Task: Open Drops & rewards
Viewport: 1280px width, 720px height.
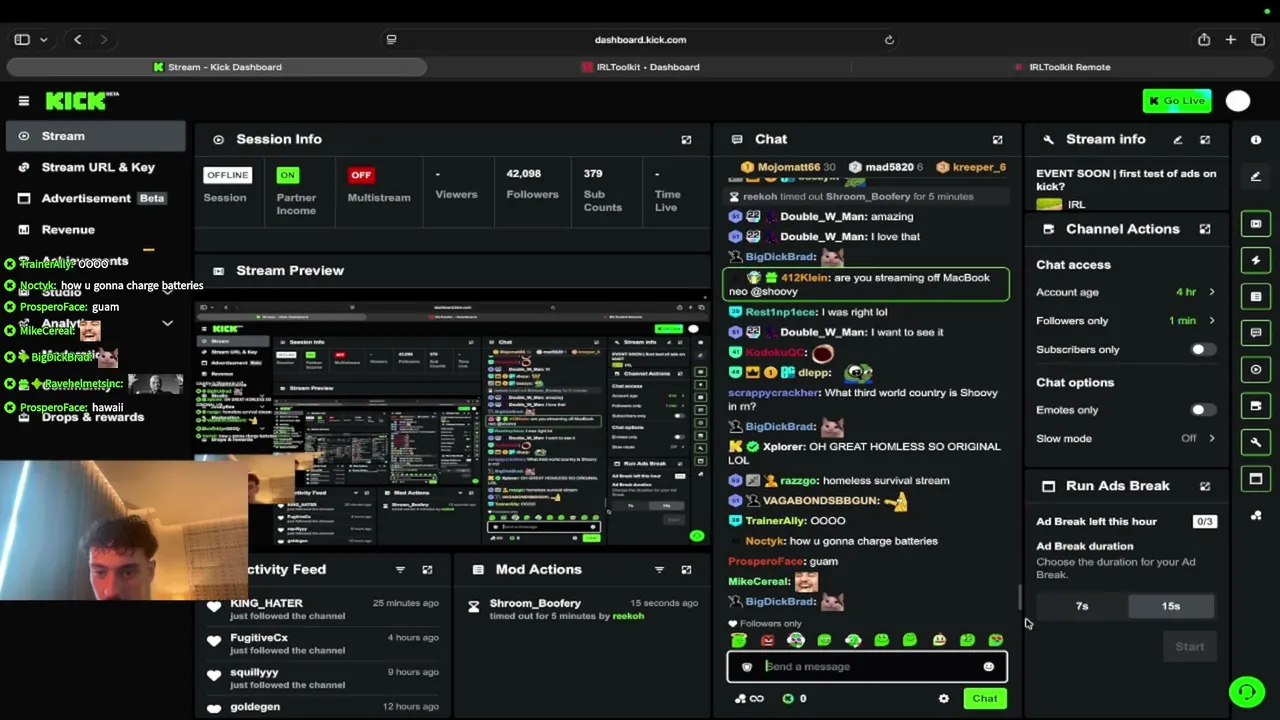Action: click(95, 417)
